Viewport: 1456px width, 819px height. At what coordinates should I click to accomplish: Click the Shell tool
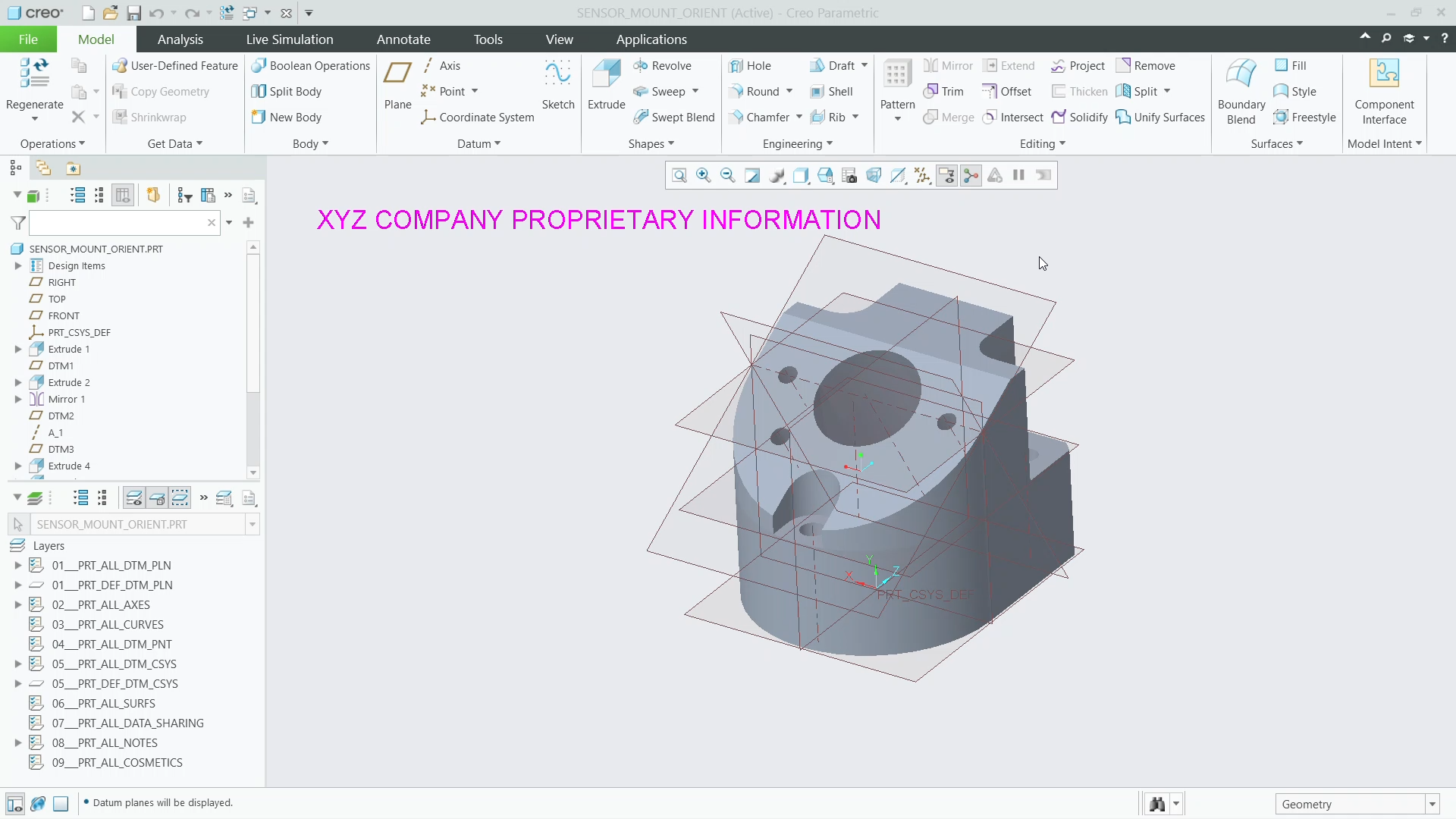(x=831, y=92)
